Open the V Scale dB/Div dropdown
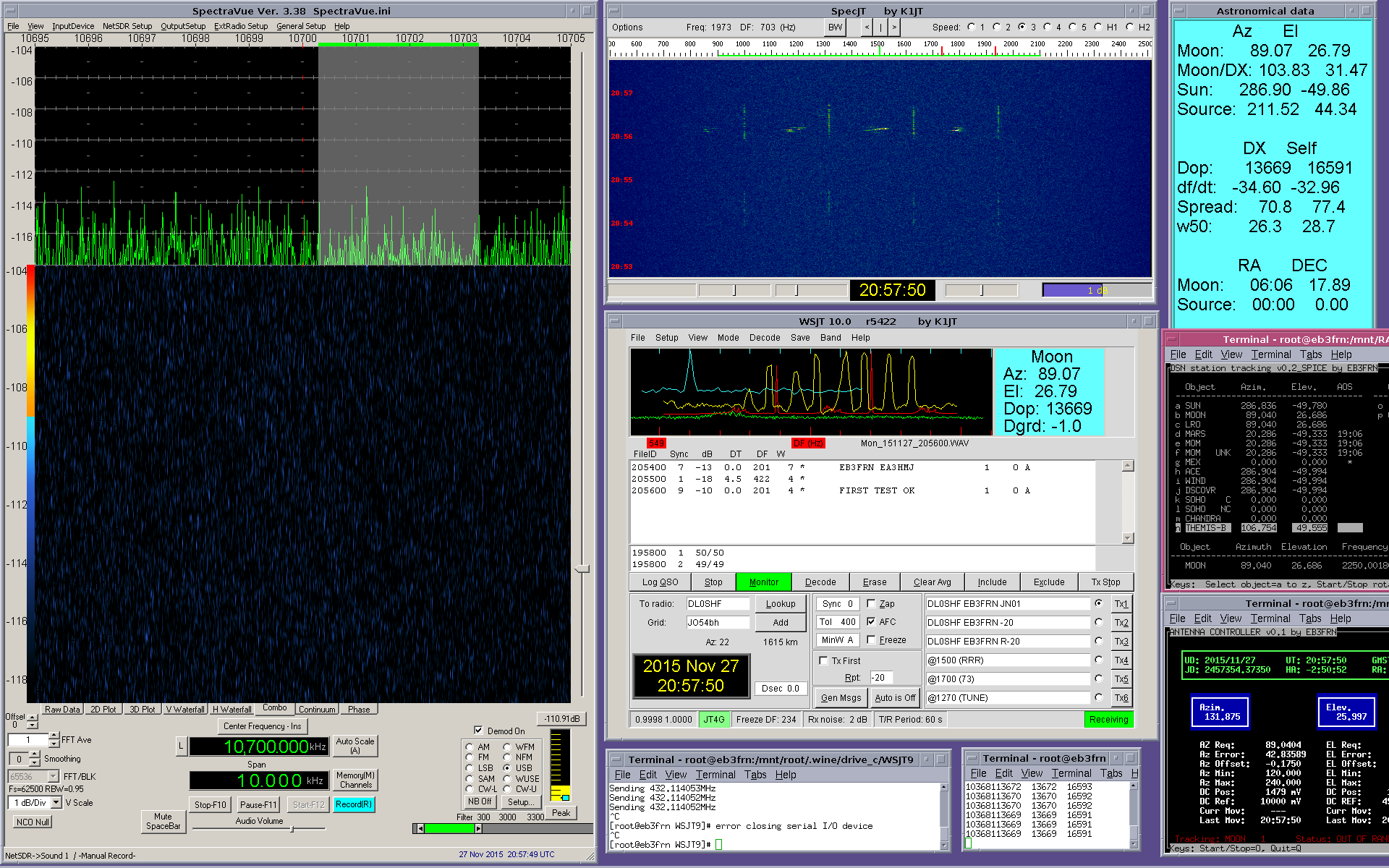Screen dimensions: 1389x868 pos(56,803)
